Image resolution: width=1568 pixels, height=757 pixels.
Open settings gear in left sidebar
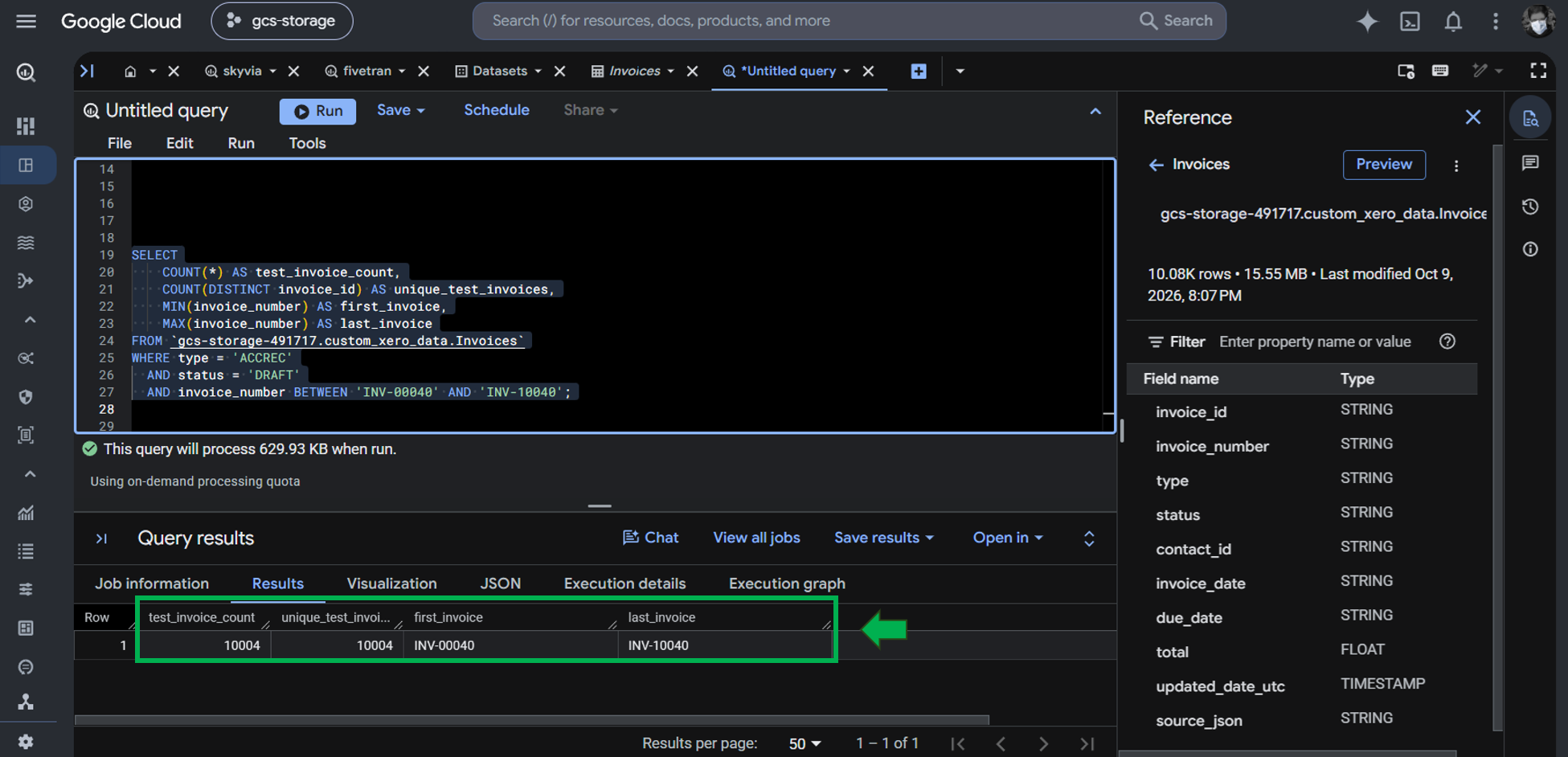point(26,742)
